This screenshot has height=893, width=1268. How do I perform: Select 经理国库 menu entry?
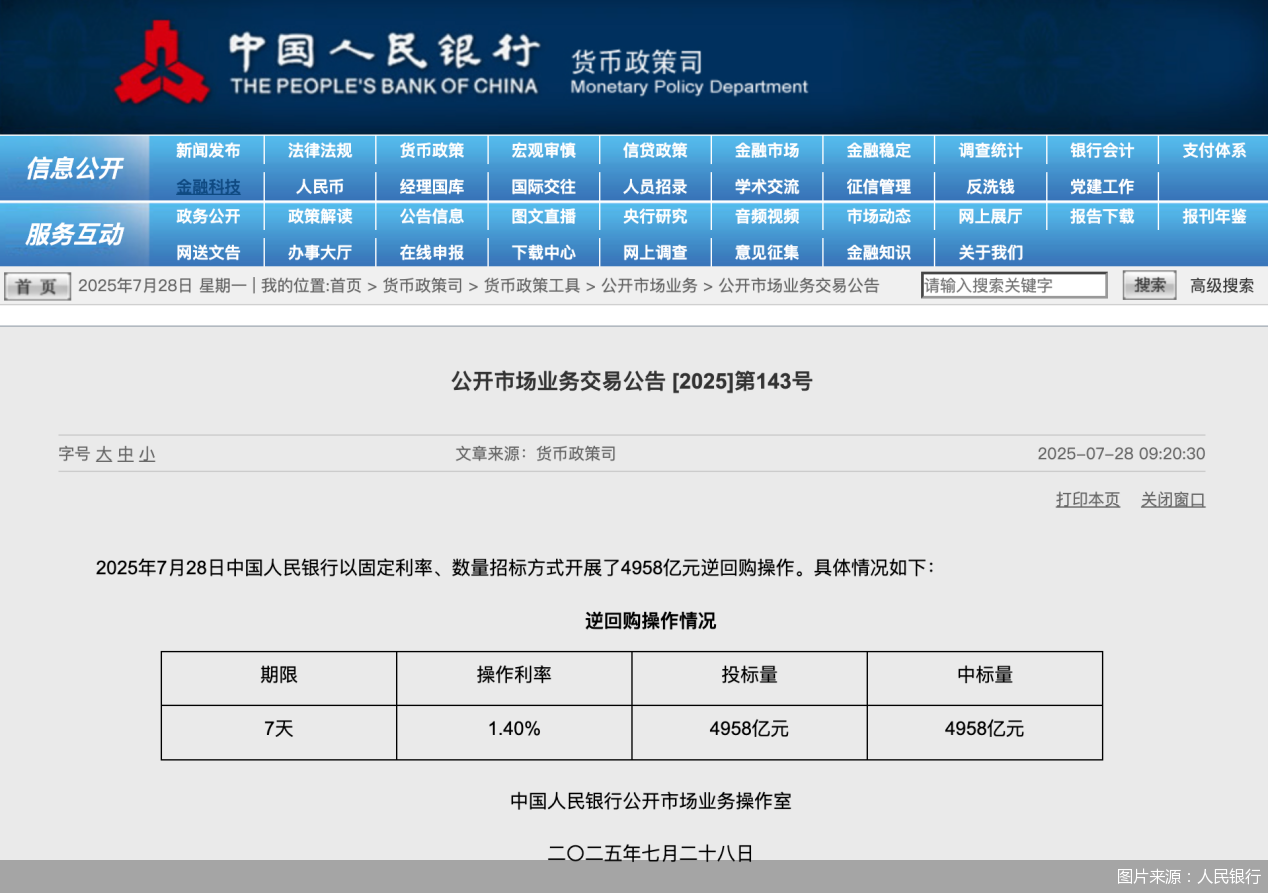(432, 187)
